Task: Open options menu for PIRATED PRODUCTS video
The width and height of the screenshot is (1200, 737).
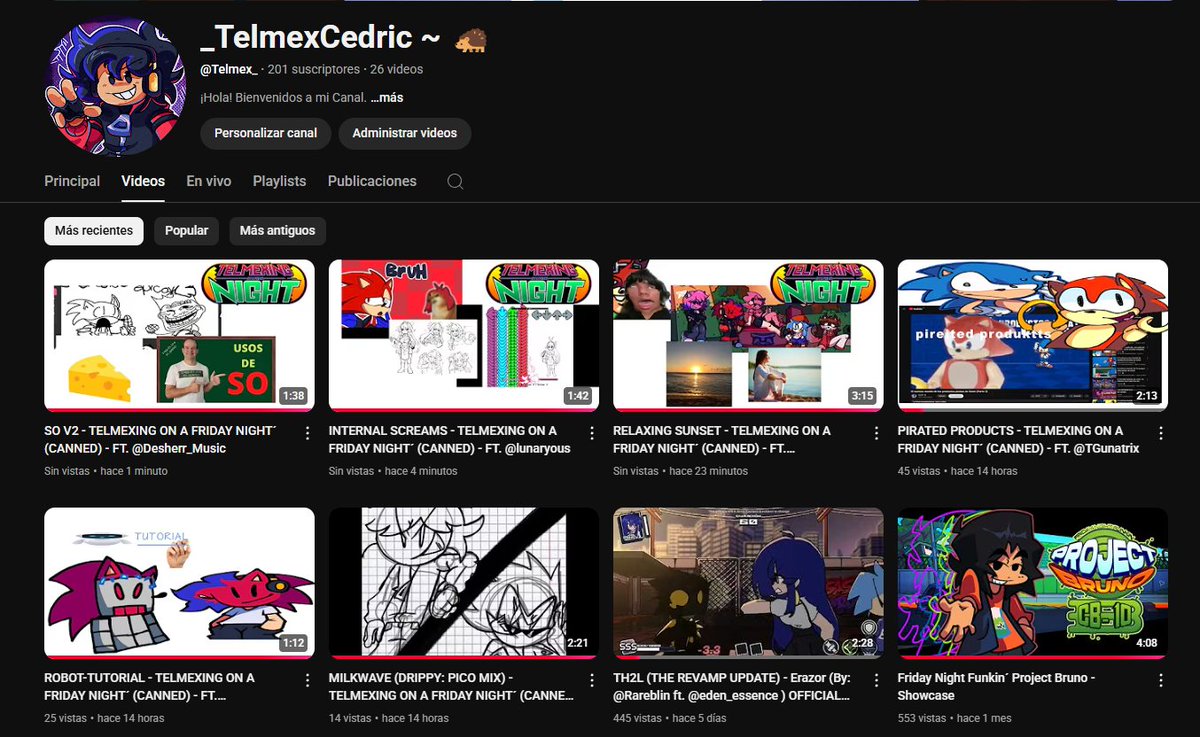Action: pyautogui.click(x=1161, y=433)
